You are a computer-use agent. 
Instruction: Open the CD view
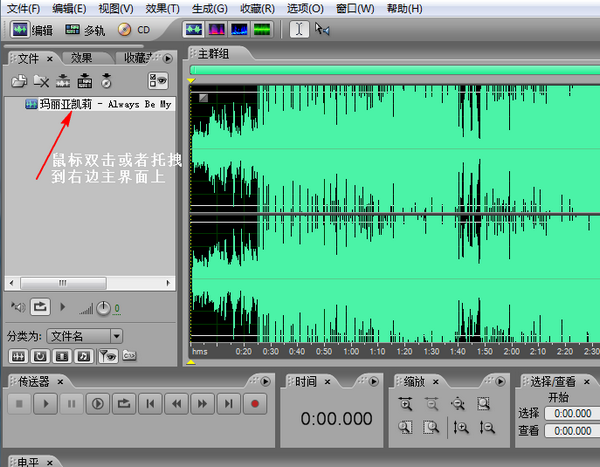134,29
